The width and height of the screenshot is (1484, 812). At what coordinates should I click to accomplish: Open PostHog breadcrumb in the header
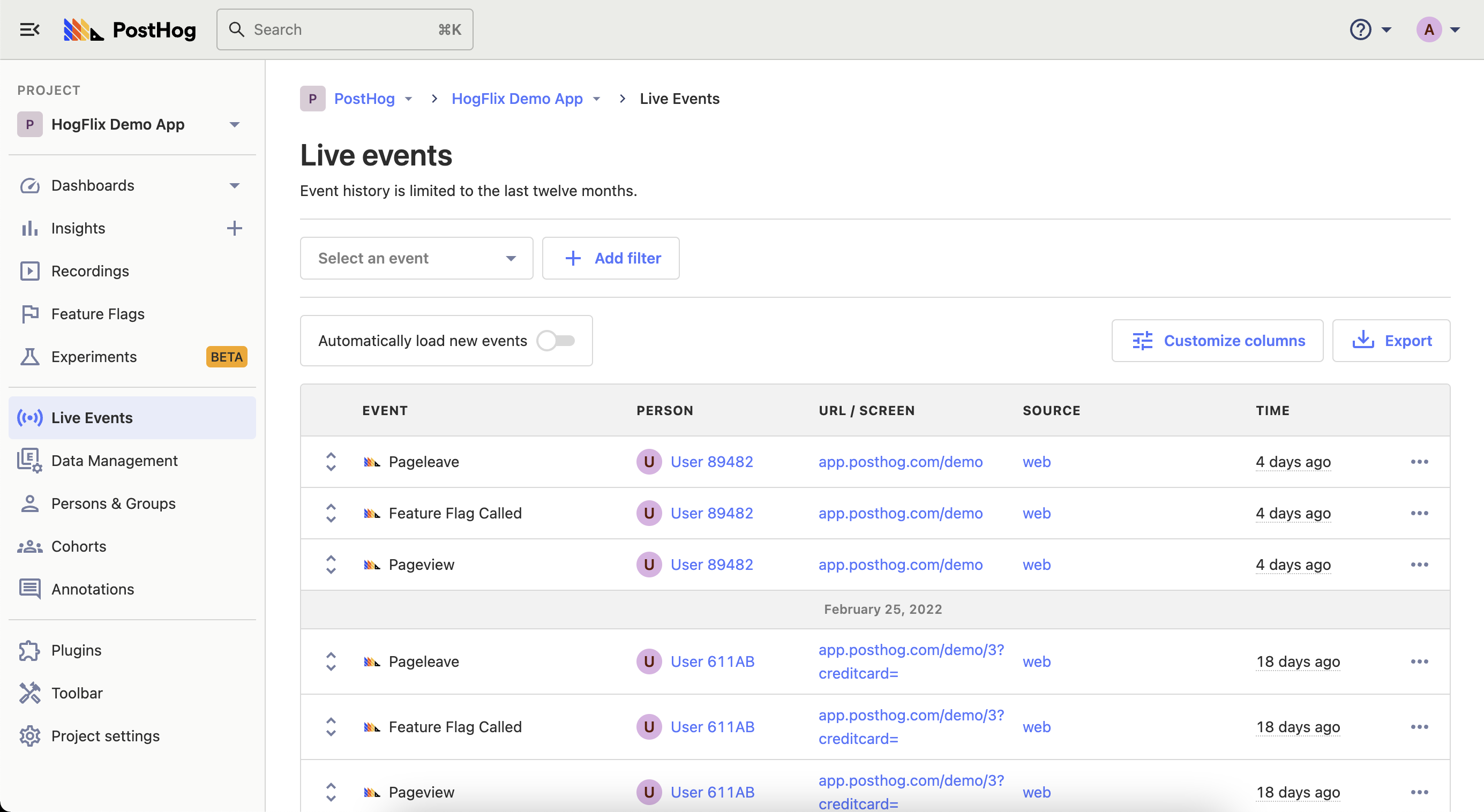point(365,99)
